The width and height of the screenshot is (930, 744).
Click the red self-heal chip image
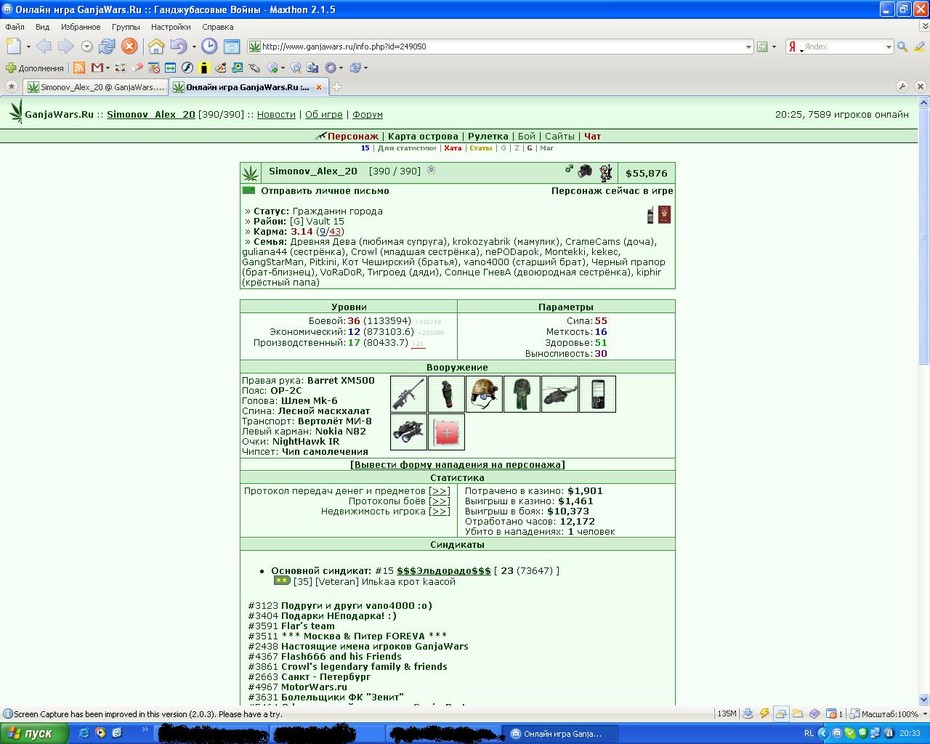click(446, 432)
